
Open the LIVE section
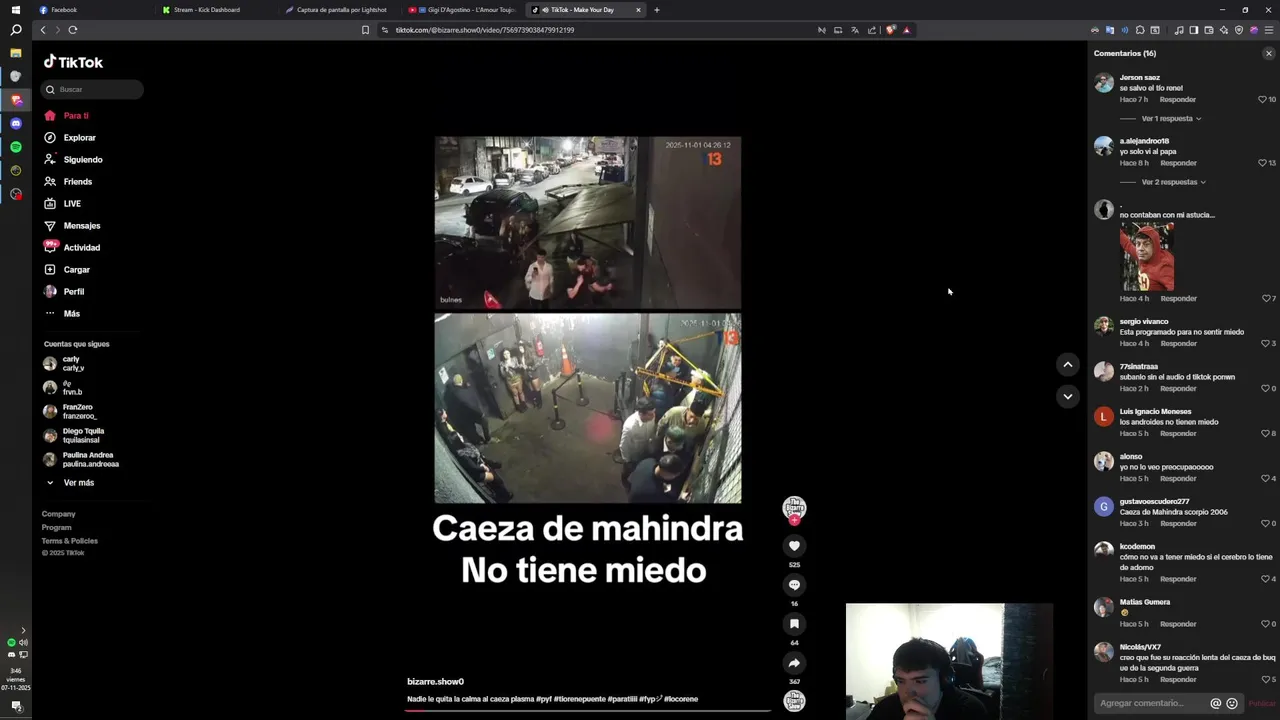(63, 204)
